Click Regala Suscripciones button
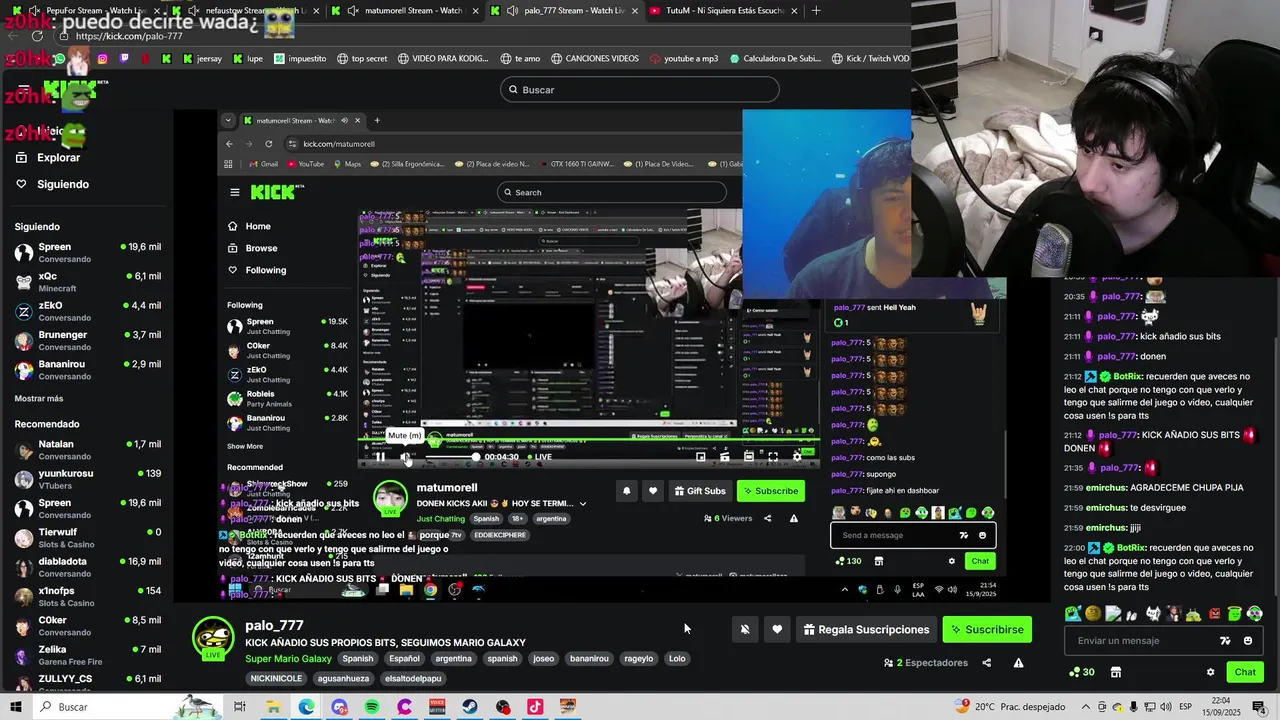The image size is (1280, 720). (x=866, y=630)
